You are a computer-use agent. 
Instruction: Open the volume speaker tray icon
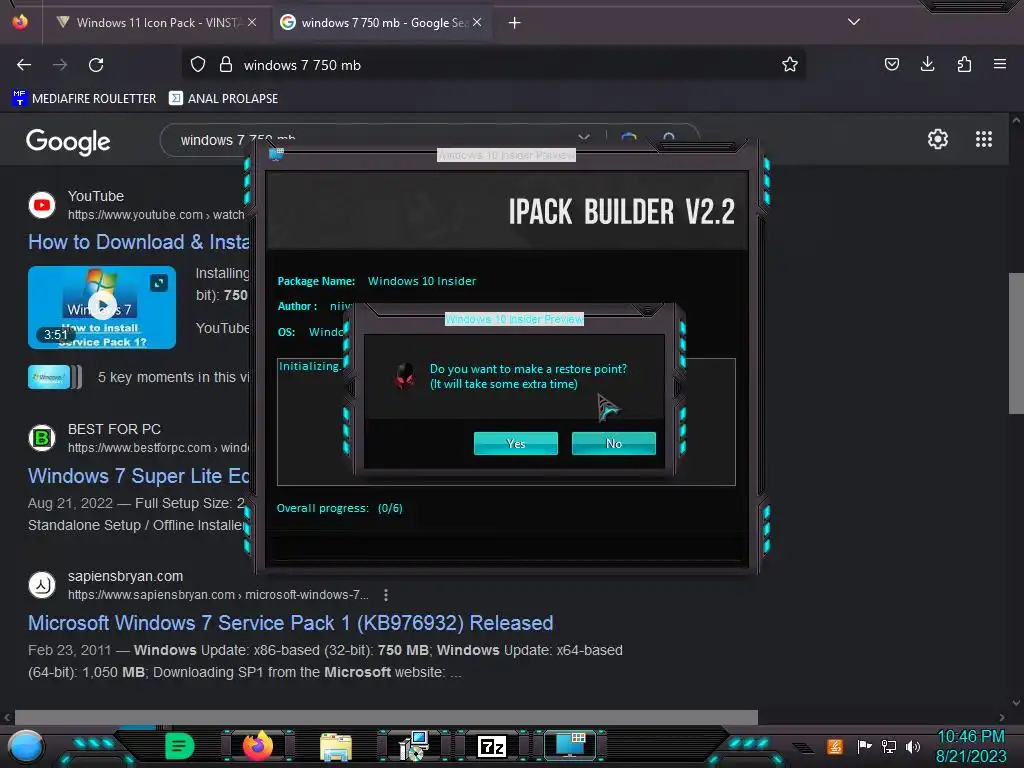pos(913,746)
